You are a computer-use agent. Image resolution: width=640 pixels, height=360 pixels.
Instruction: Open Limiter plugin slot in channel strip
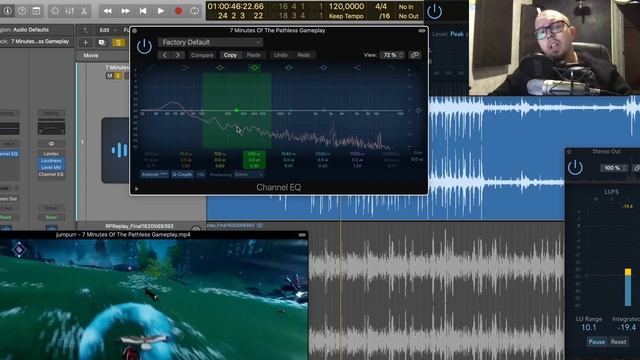(51, 154)
